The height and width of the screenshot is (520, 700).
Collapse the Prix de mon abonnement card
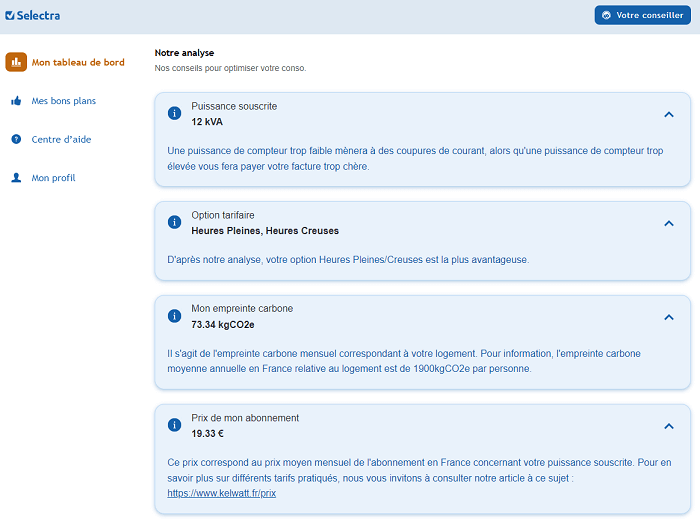[669, 426]
